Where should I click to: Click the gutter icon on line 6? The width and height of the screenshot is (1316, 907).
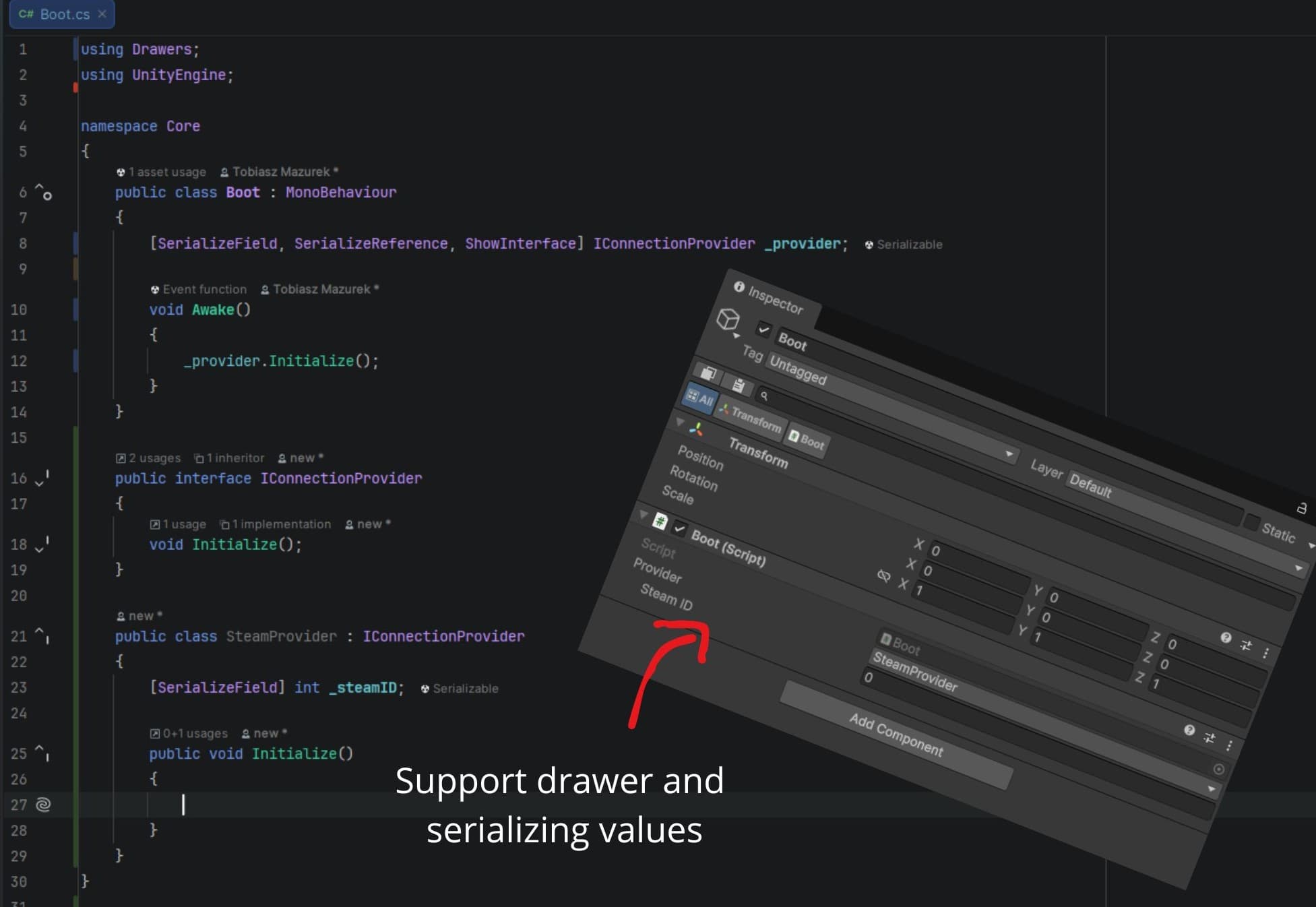pyautogui.click(x=43, y=192)
